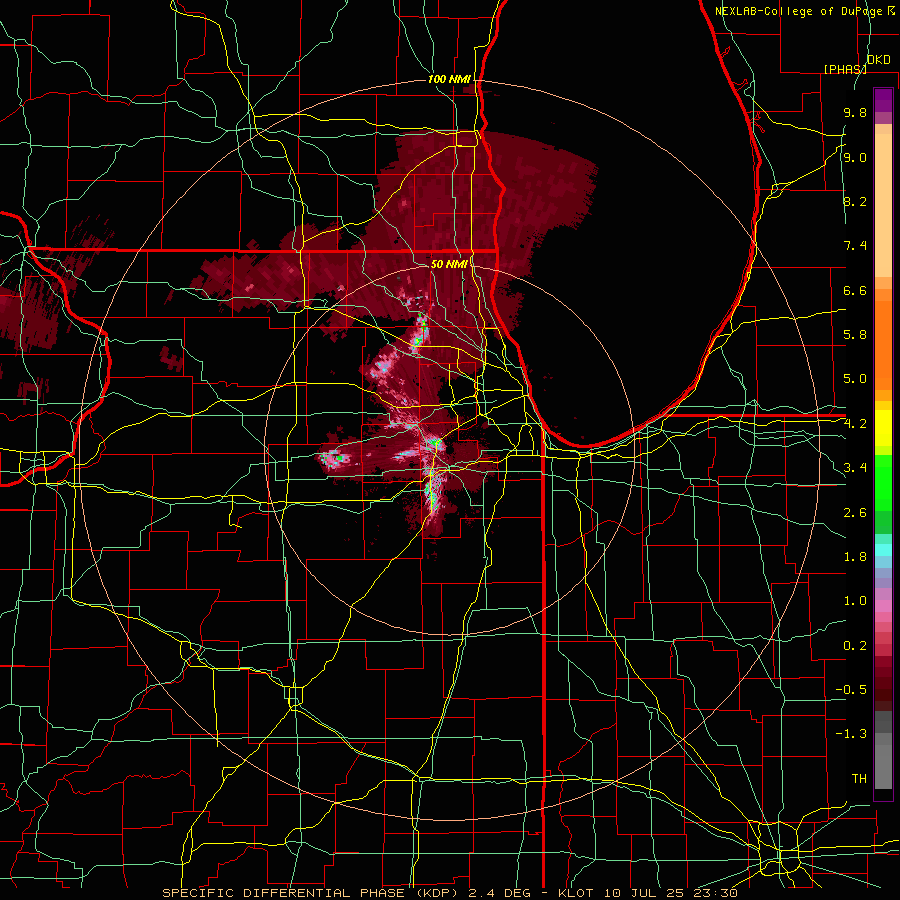The image size is (900, 900).
Task: Click the [PHAS] label above the color bar
Action: [x=845, y=69]
